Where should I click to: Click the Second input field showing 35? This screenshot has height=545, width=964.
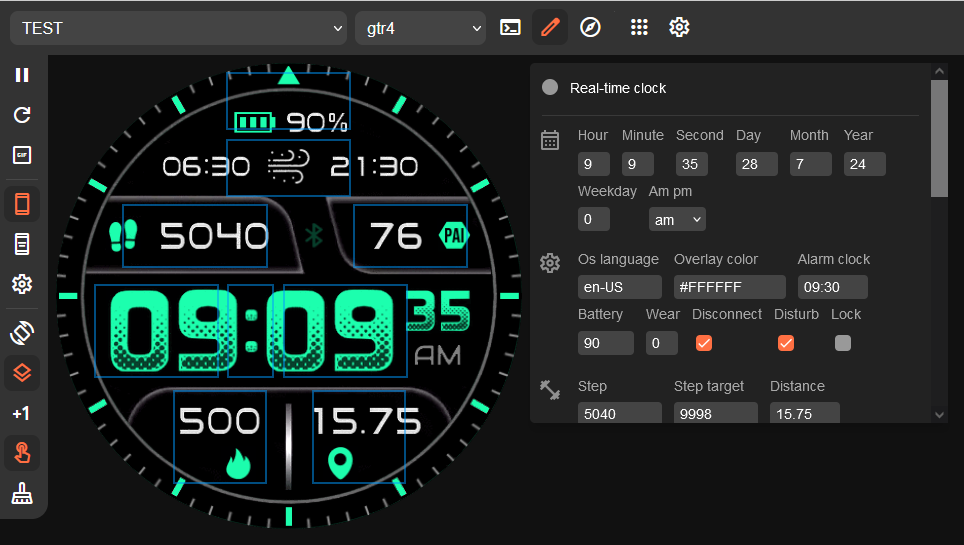(x=692, y=164)
